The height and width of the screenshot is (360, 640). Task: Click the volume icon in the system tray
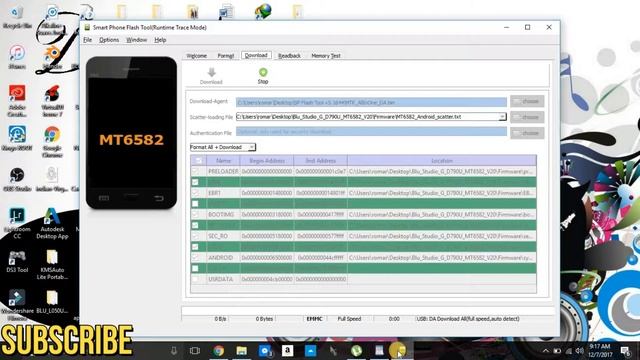[580, 351]
